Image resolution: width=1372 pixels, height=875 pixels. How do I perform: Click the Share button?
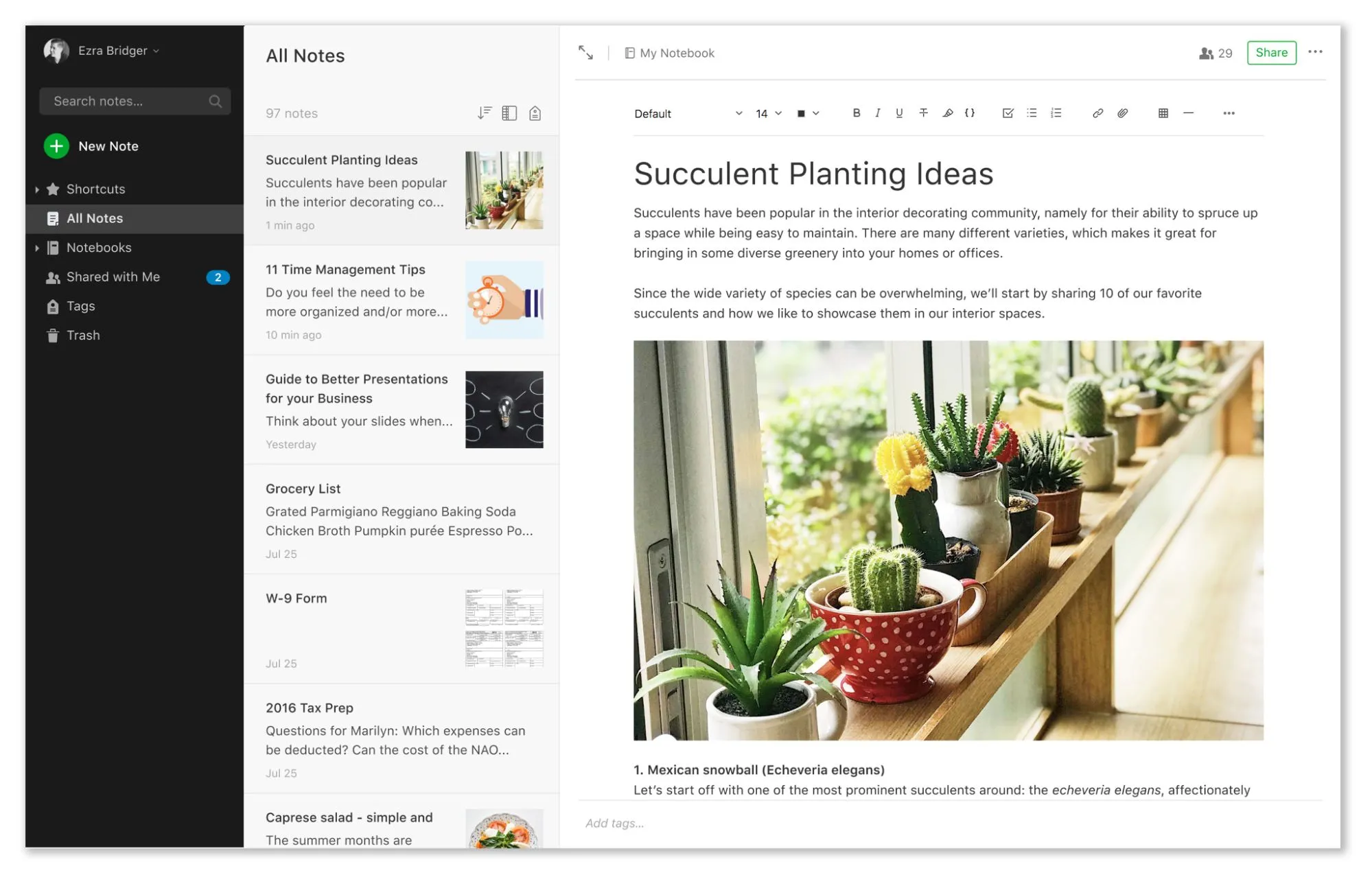pos(1270,52)
